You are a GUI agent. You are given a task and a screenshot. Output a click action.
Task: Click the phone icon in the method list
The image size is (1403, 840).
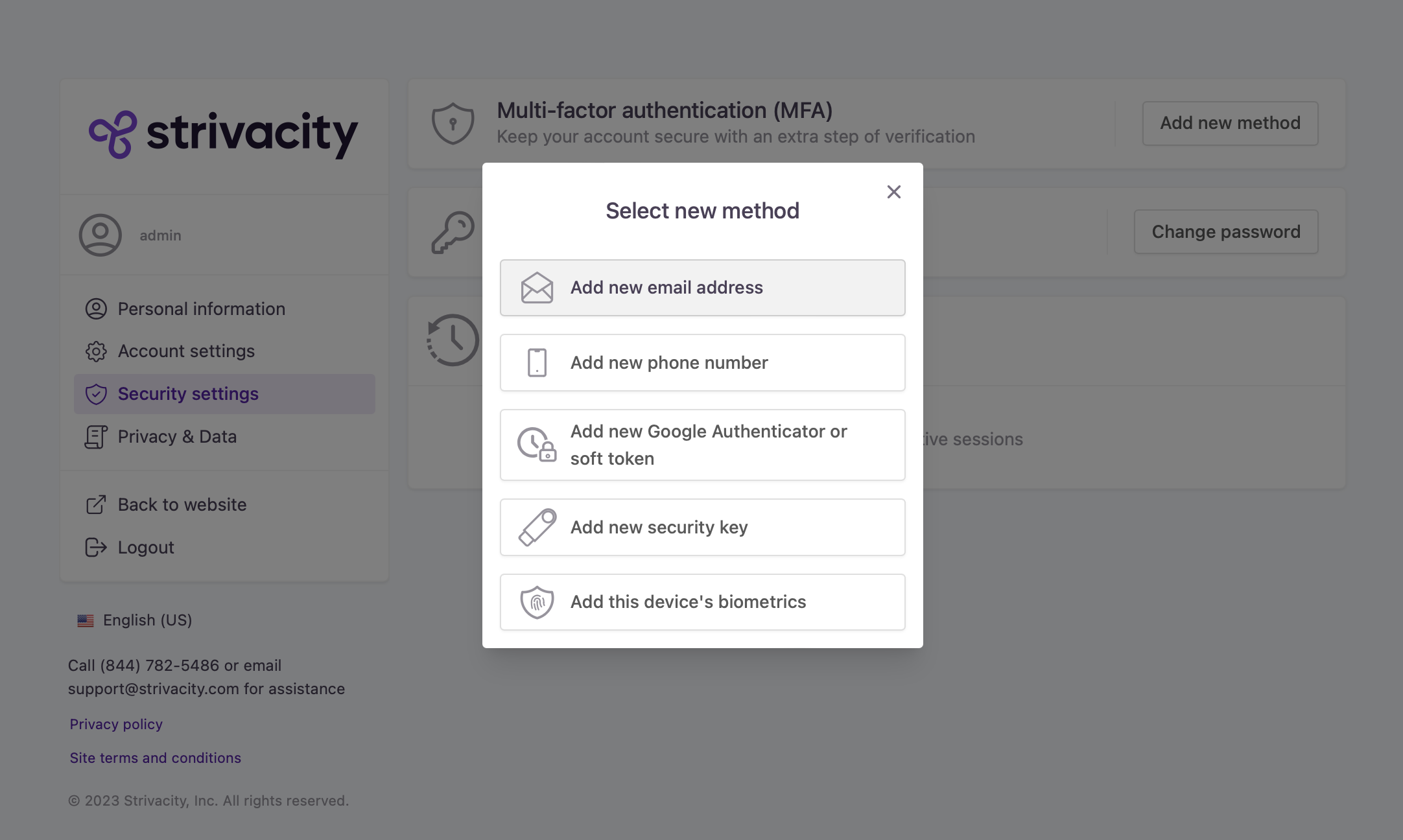[537, 362]
